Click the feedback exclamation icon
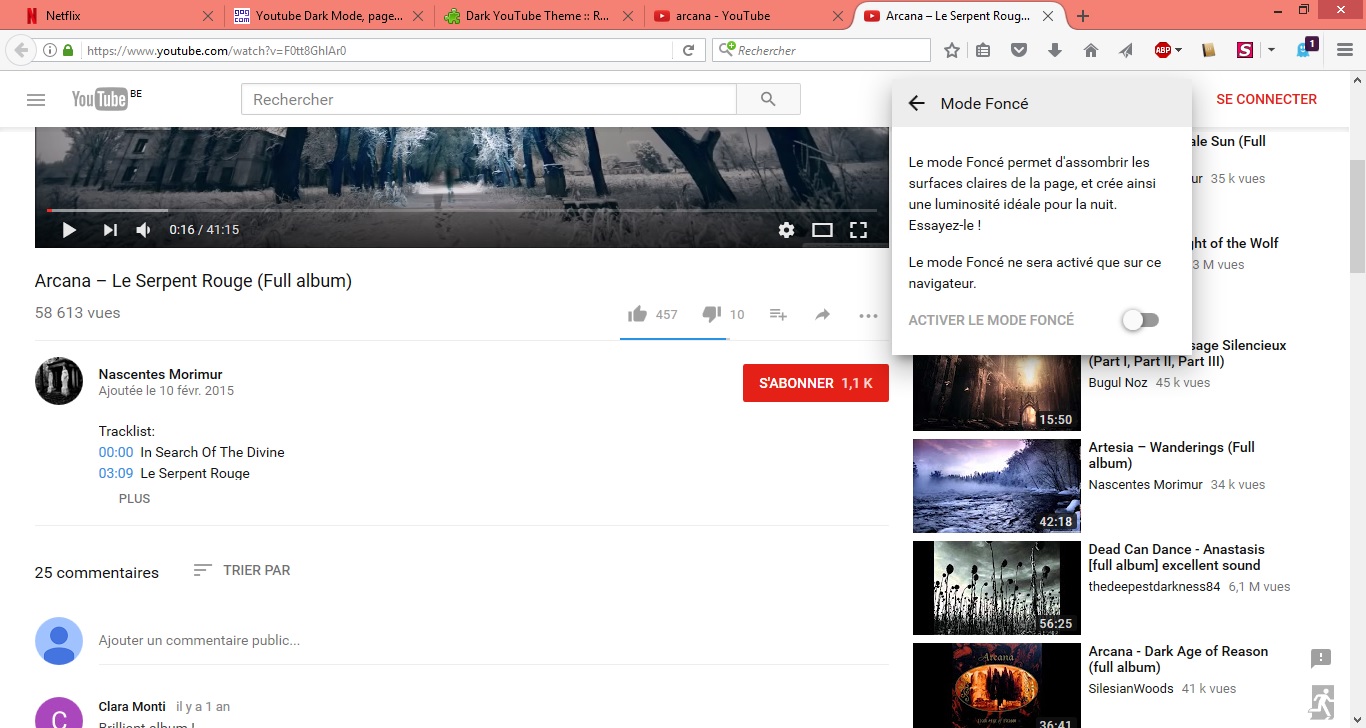This screenshot has width=1366, height=728. (1321, 658)
